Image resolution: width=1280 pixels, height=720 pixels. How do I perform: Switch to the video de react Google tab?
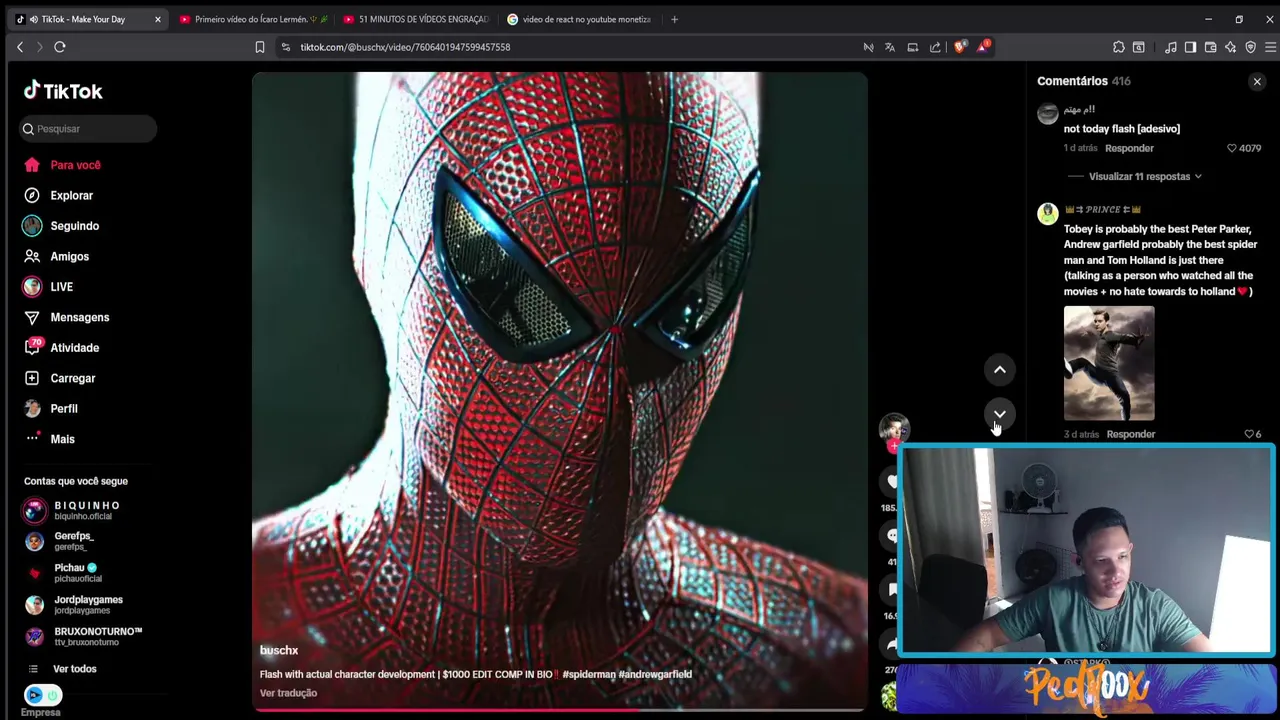coord(580,19)
